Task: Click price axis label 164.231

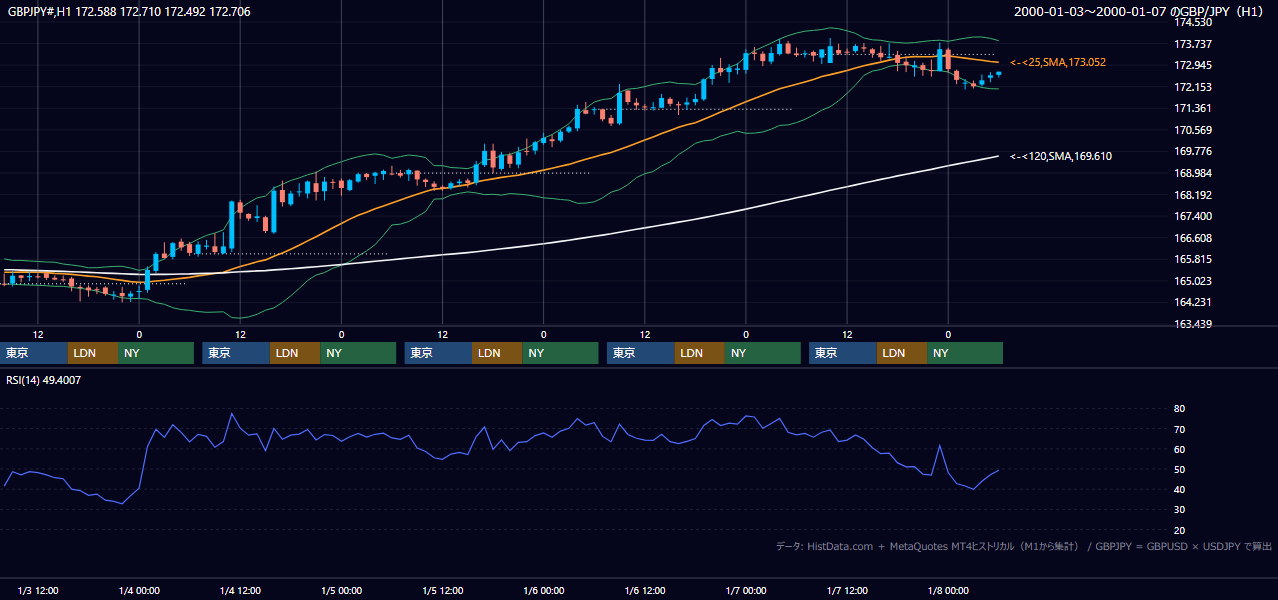Action: (x=1192, y=302)
